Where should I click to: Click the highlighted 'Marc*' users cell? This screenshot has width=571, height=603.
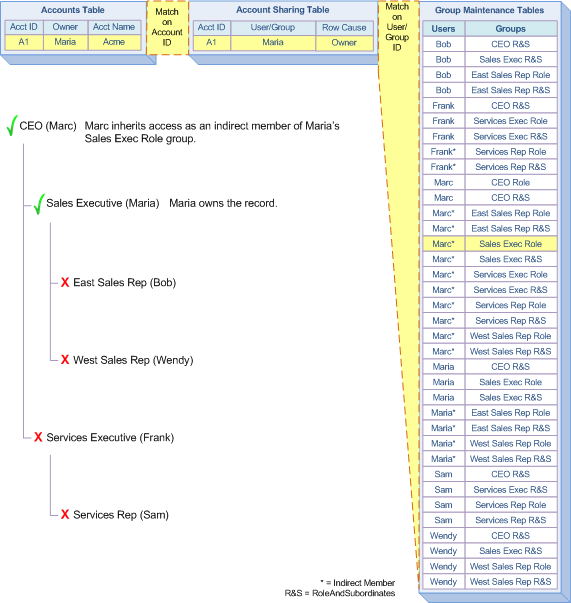443,244
